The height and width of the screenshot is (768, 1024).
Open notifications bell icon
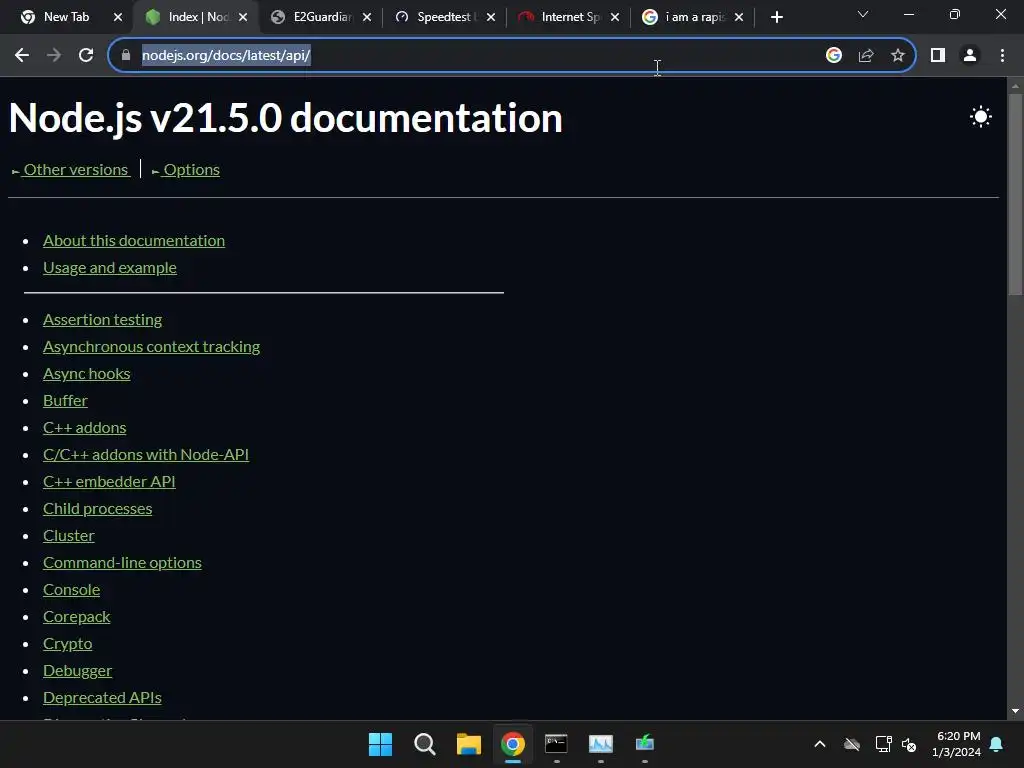997,744
